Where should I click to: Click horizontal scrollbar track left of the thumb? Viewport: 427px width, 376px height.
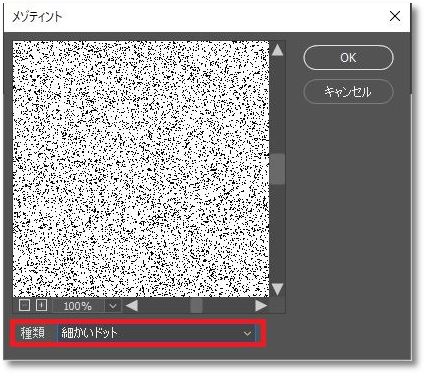click(x=164, y=306)
